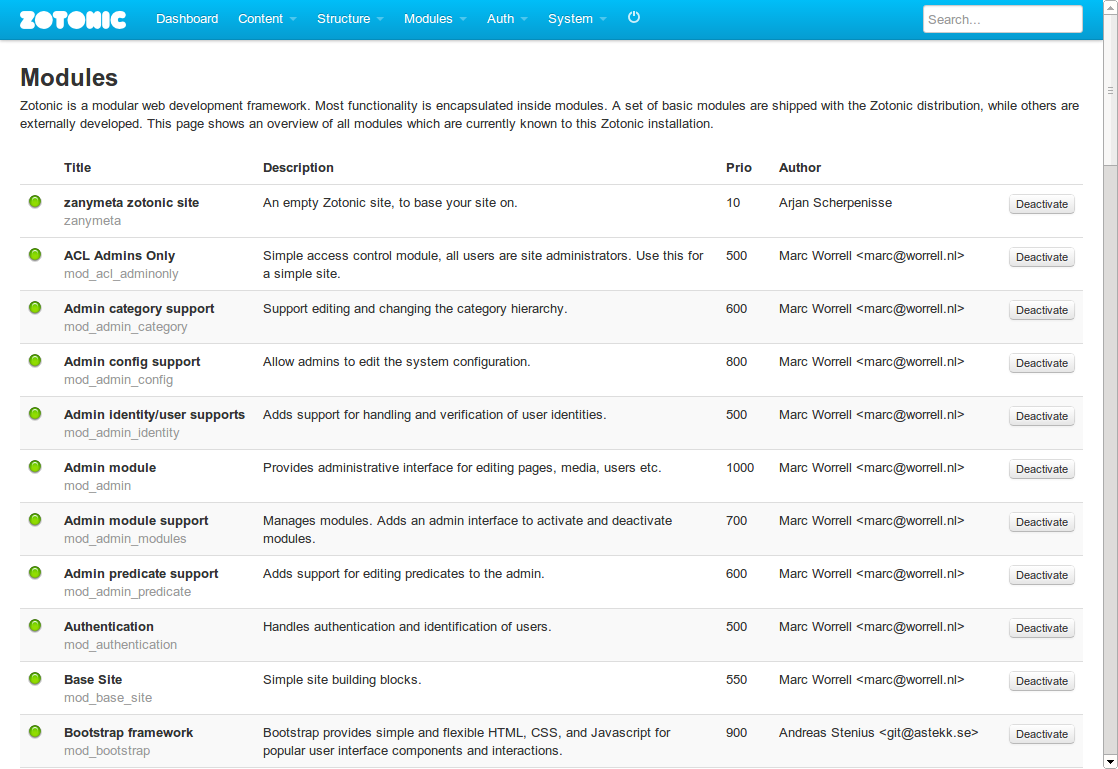Open the Modules dropdown menu

(x=434, y=19)
